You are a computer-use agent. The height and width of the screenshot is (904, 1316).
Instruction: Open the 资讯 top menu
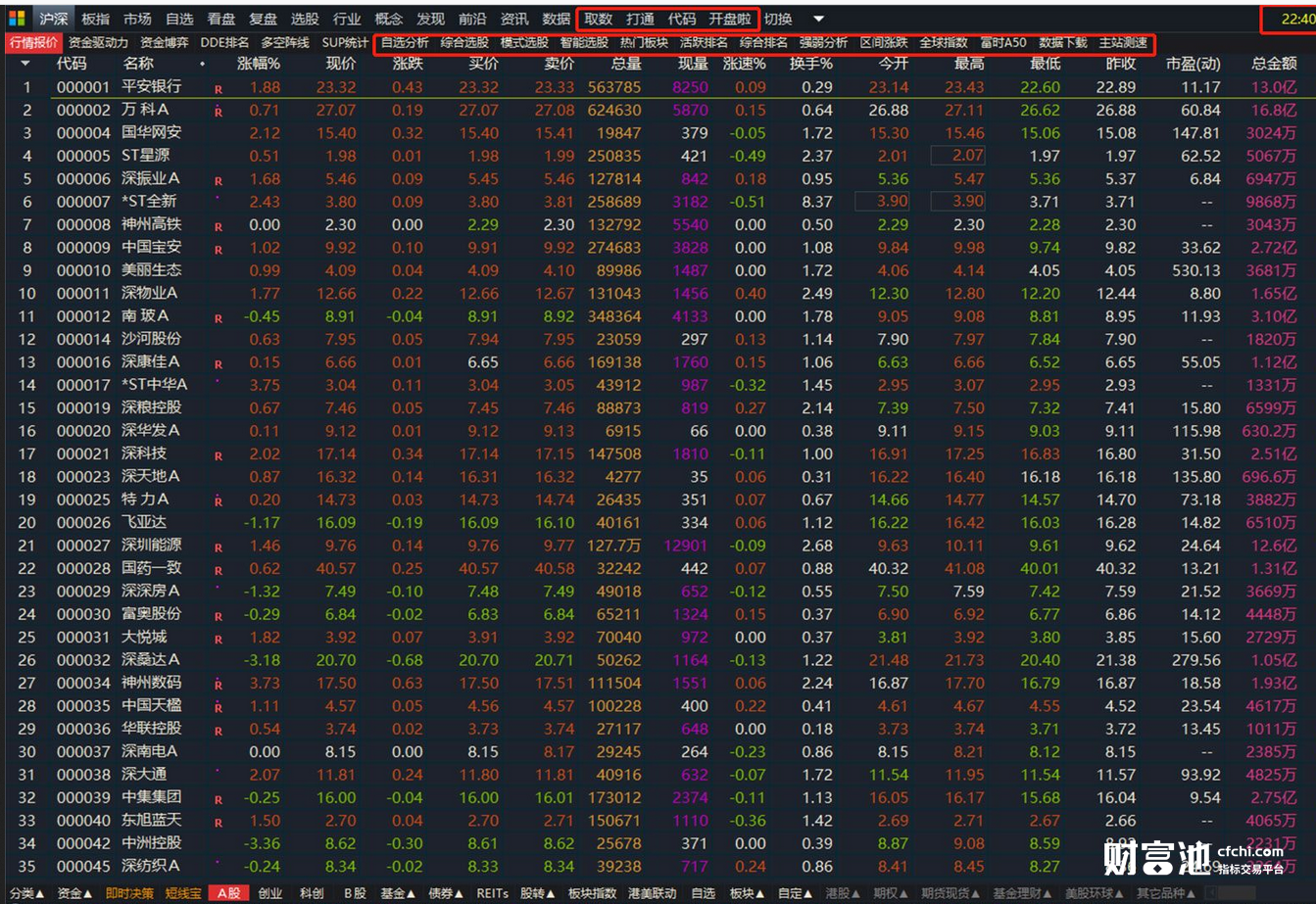click(x=513, y=19)
